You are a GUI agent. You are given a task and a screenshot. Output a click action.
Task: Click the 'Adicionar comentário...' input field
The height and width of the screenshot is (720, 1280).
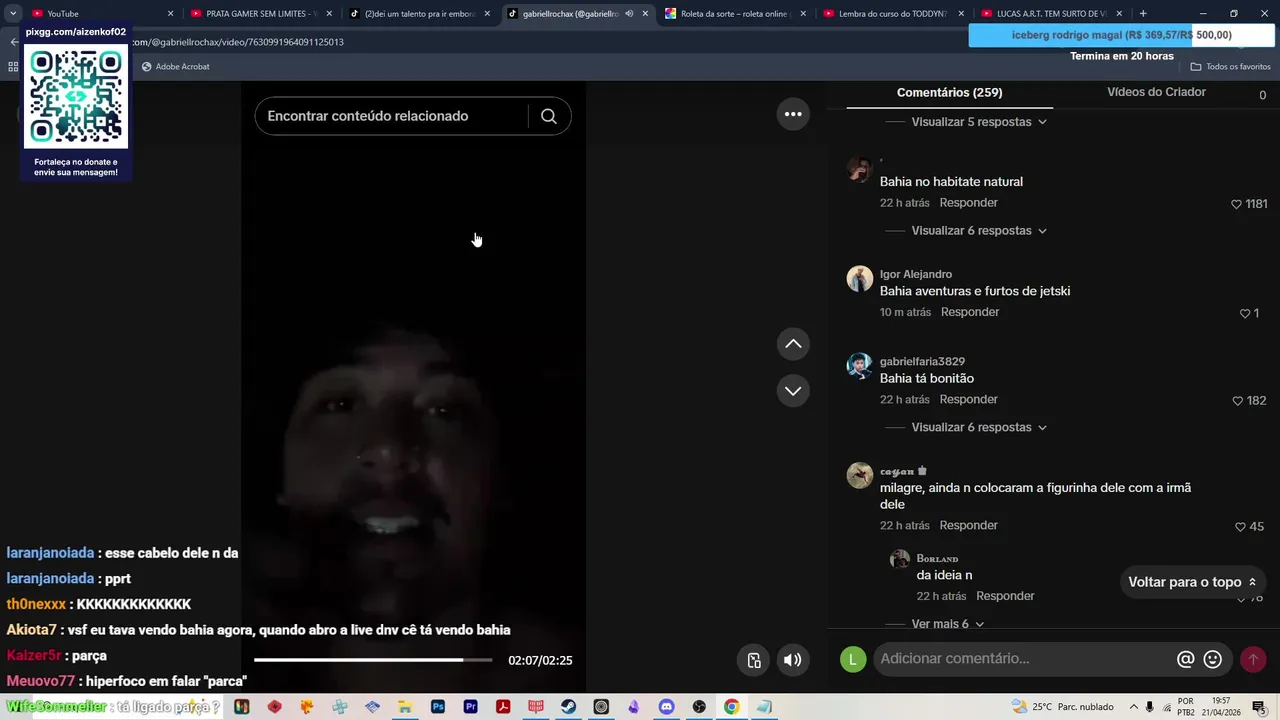(1022, 659)
